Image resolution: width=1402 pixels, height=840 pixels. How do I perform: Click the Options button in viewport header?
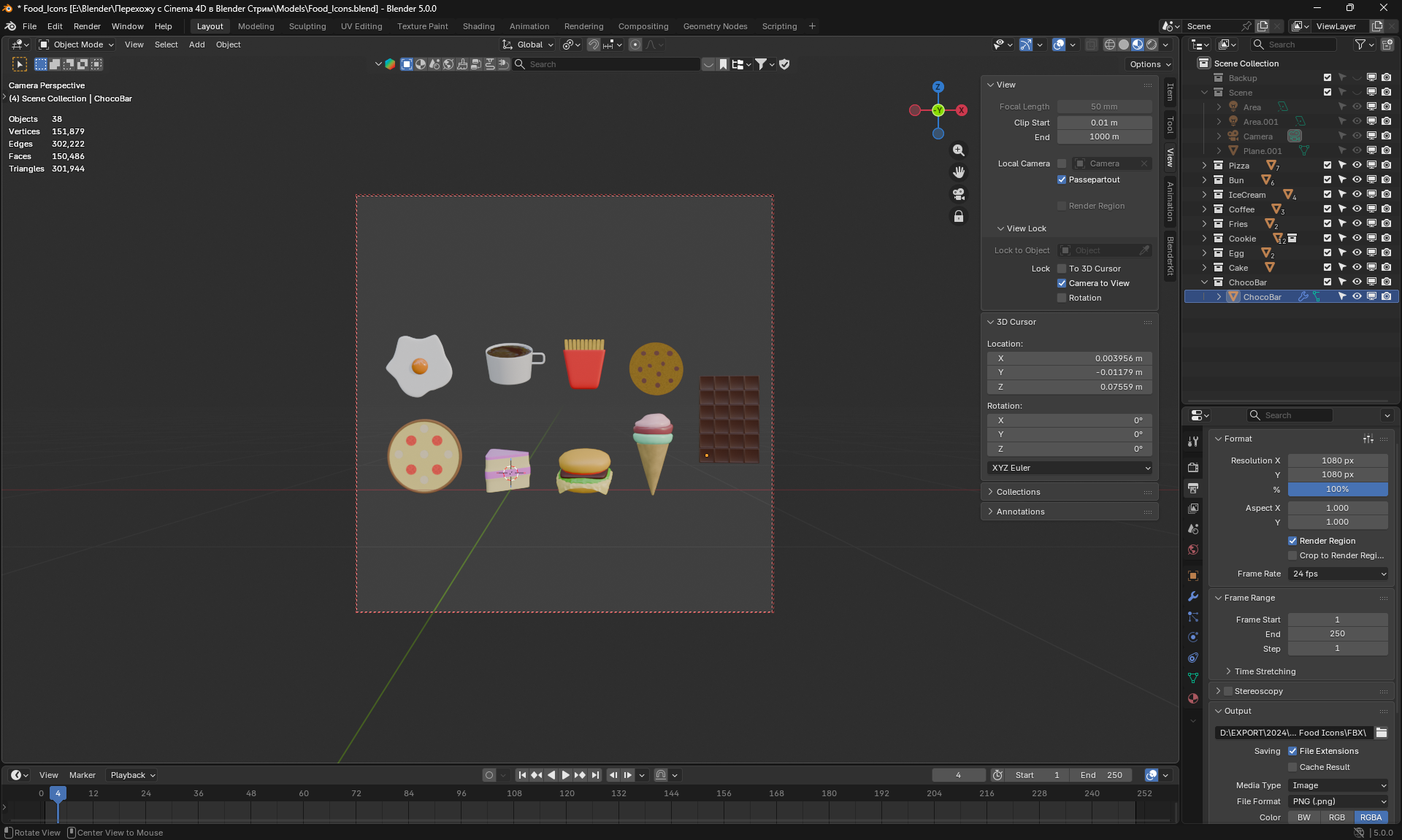(1149, 64)
